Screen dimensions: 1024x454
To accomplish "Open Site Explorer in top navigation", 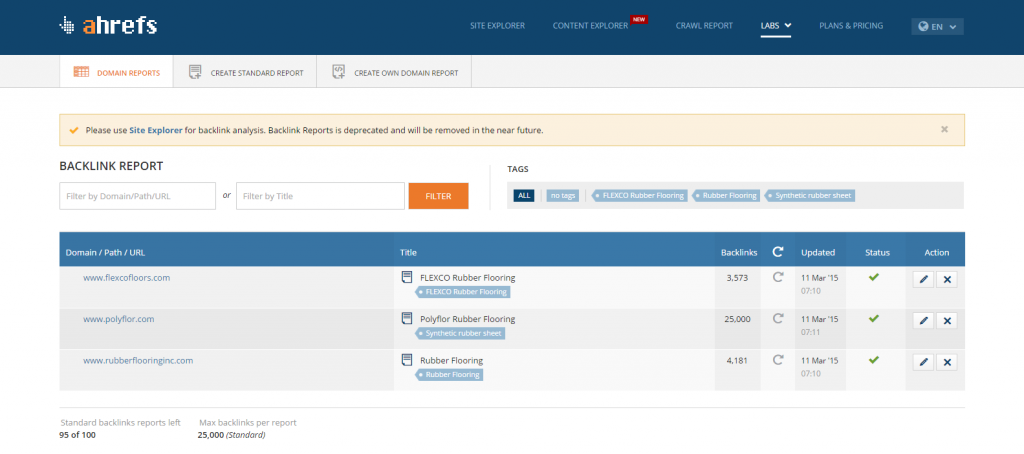I will coord(497,26).
